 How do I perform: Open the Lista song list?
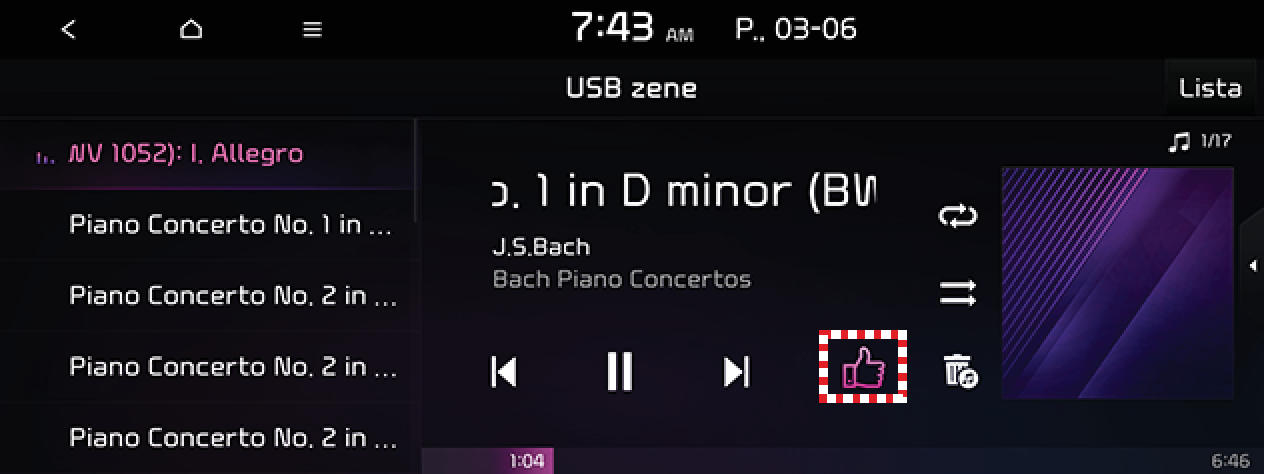pos(1210,88)
